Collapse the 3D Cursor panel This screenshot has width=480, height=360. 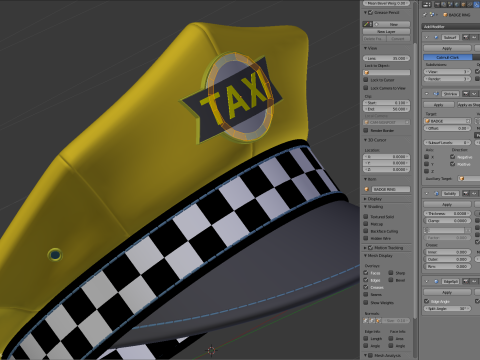point(365,140)
